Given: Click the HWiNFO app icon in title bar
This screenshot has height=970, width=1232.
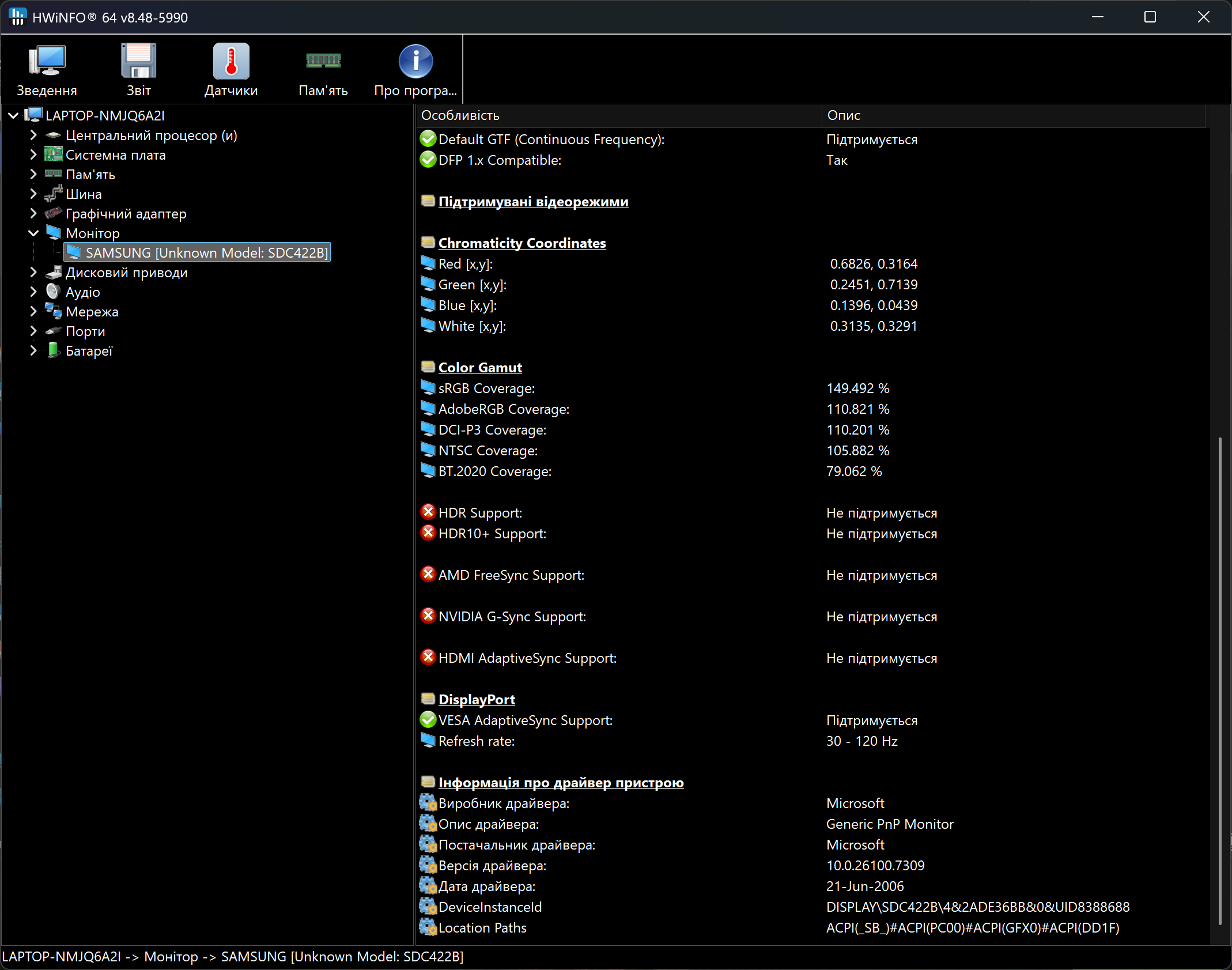Looking at the screenshot, I should (18, 17).
